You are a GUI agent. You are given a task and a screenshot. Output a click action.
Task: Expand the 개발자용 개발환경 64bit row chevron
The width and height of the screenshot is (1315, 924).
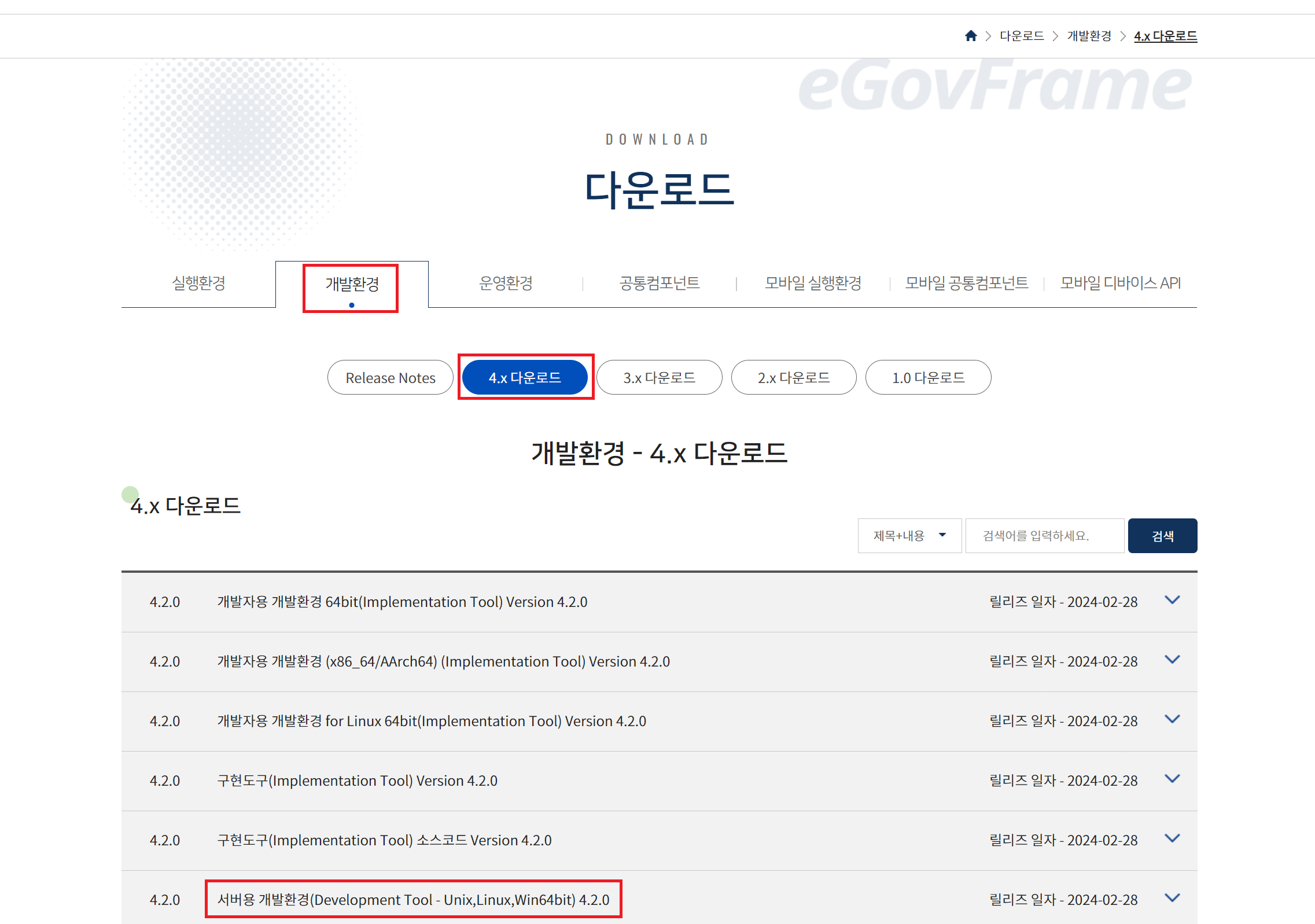pyautogui.click(x=1172, y=600)
